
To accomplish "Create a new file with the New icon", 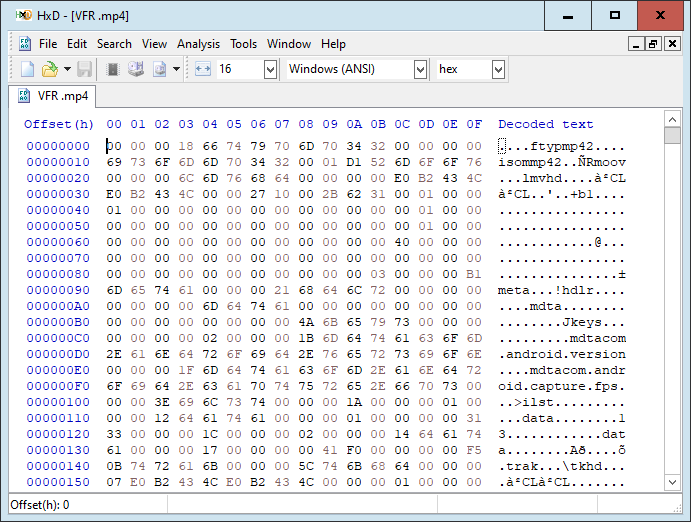I will point(27,69).
